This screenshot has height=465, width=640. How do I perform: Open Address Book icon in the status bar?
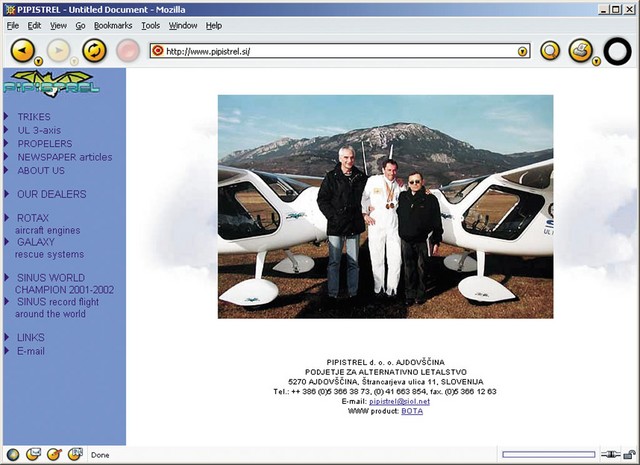pos(75,454)
